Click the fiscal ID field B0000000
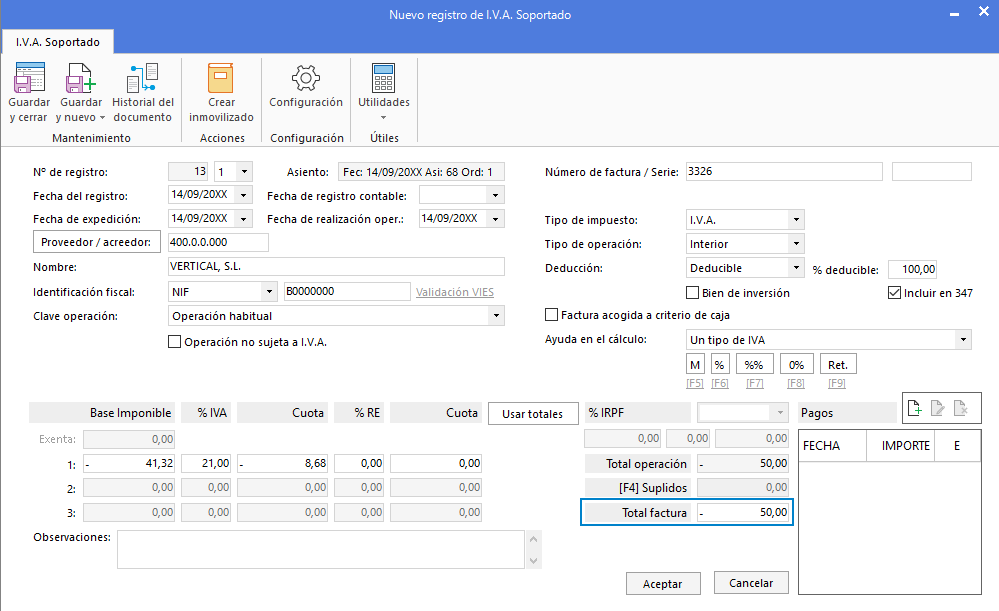Viewport: 999px width, 611px height. 347,291
